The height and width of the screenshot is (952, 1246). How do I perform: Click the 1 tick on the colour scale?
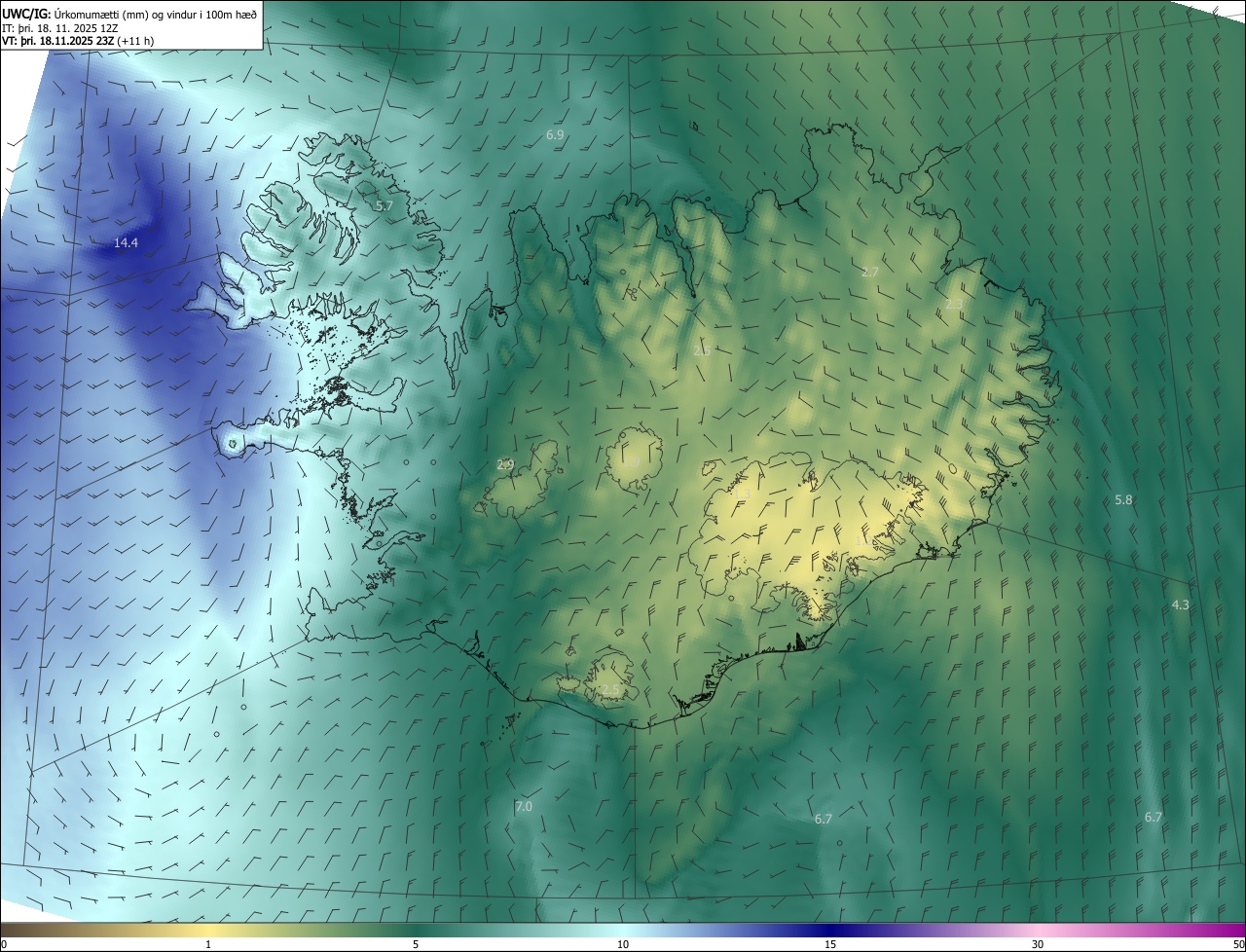208,944
